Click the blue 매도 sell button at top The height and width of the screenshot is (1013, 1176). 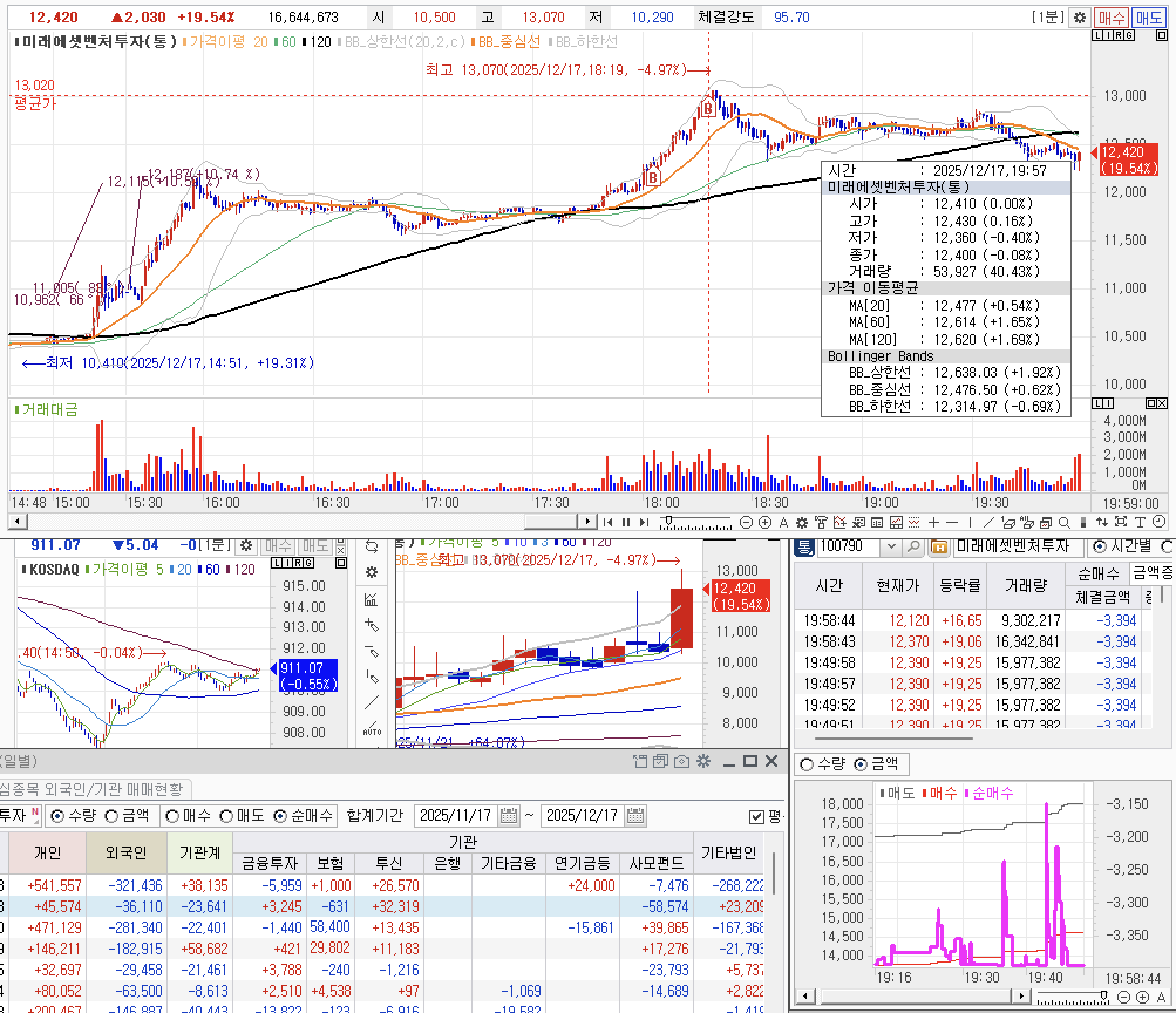point(1148,18)
